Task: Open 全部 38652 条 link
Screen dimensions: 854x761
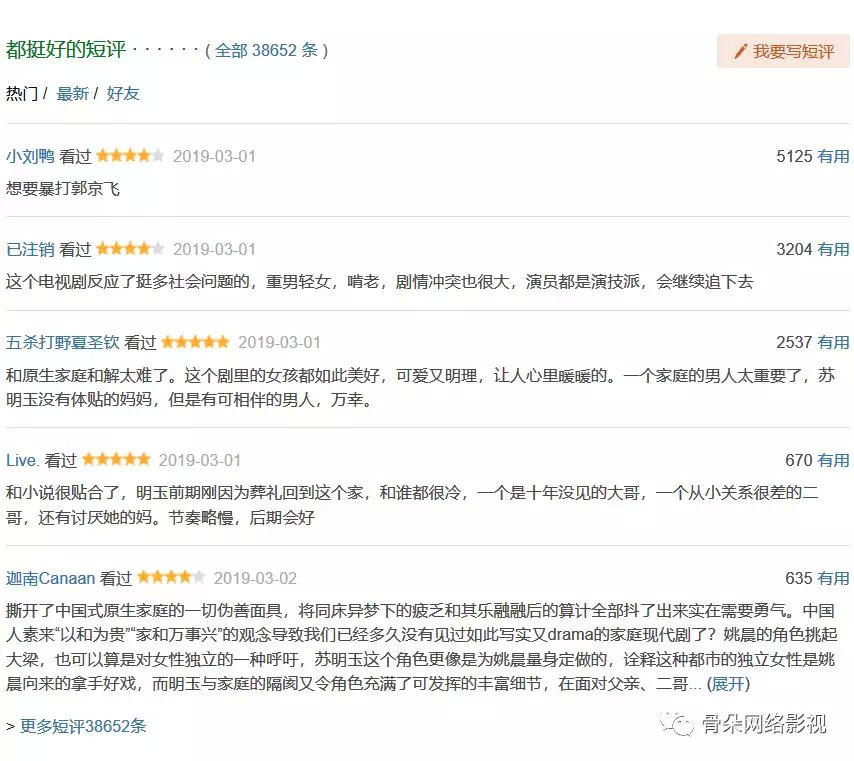Action: click(x=266, y=50)
